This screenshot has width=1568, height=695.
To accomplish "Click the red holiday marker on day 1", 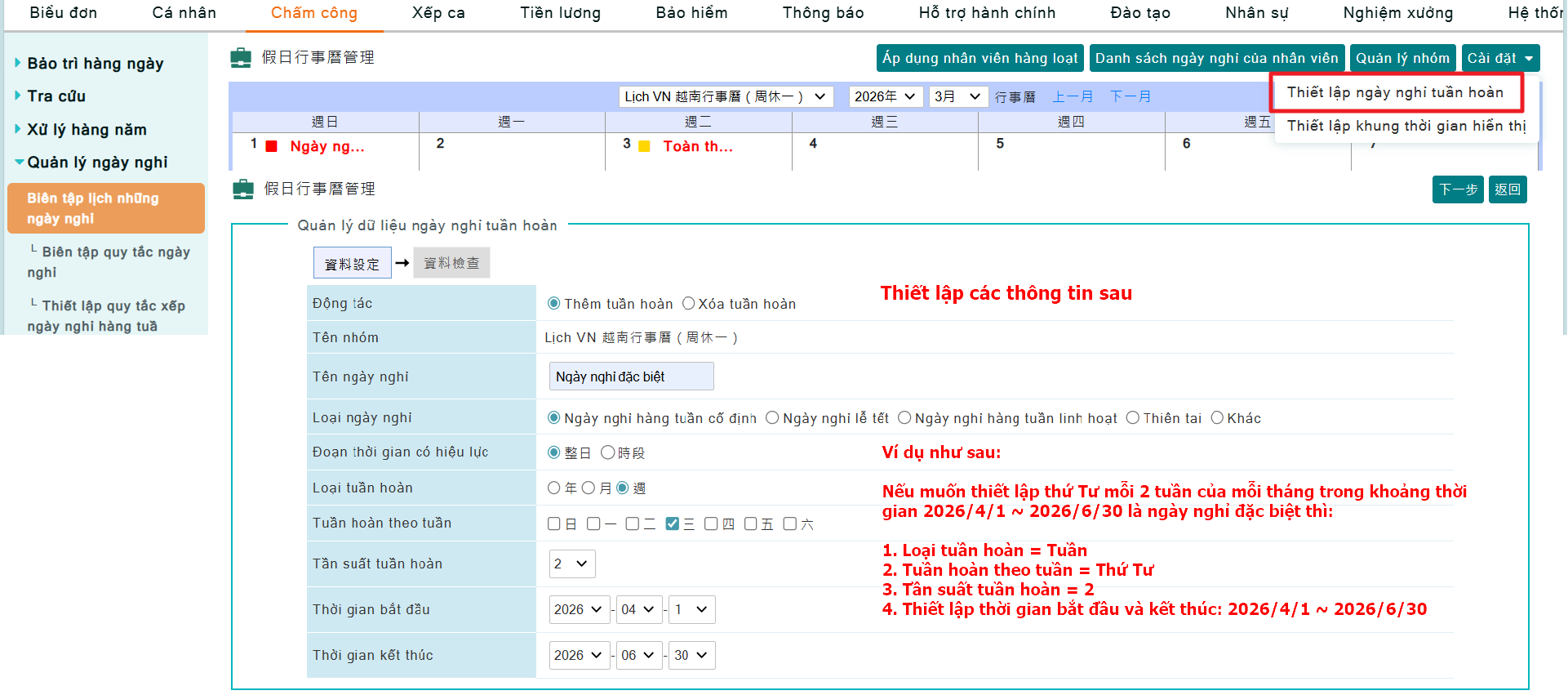I will (x=272, y=146).
